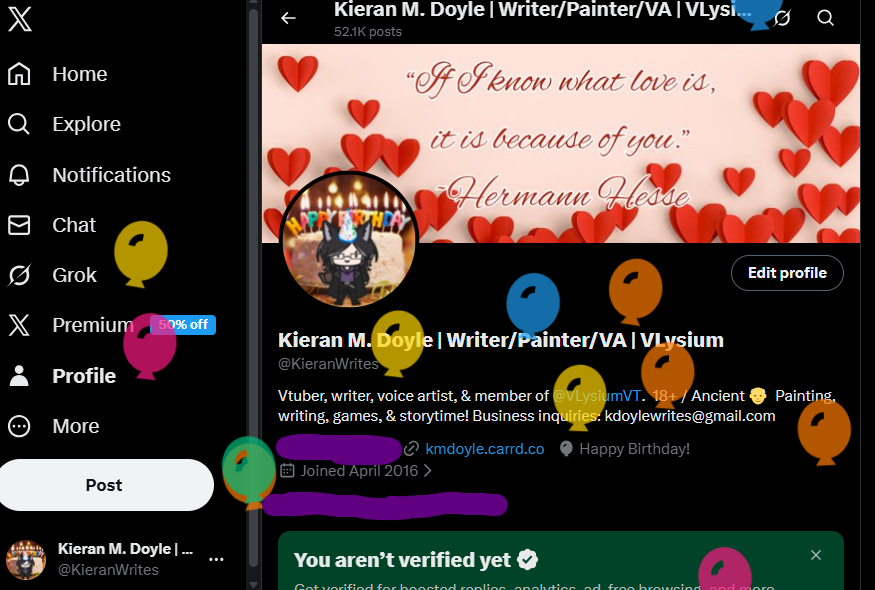Image resolution: width=875 pixels, height=590 pixels.
Task: Click the profile display name heading
Action: (501, 340)
